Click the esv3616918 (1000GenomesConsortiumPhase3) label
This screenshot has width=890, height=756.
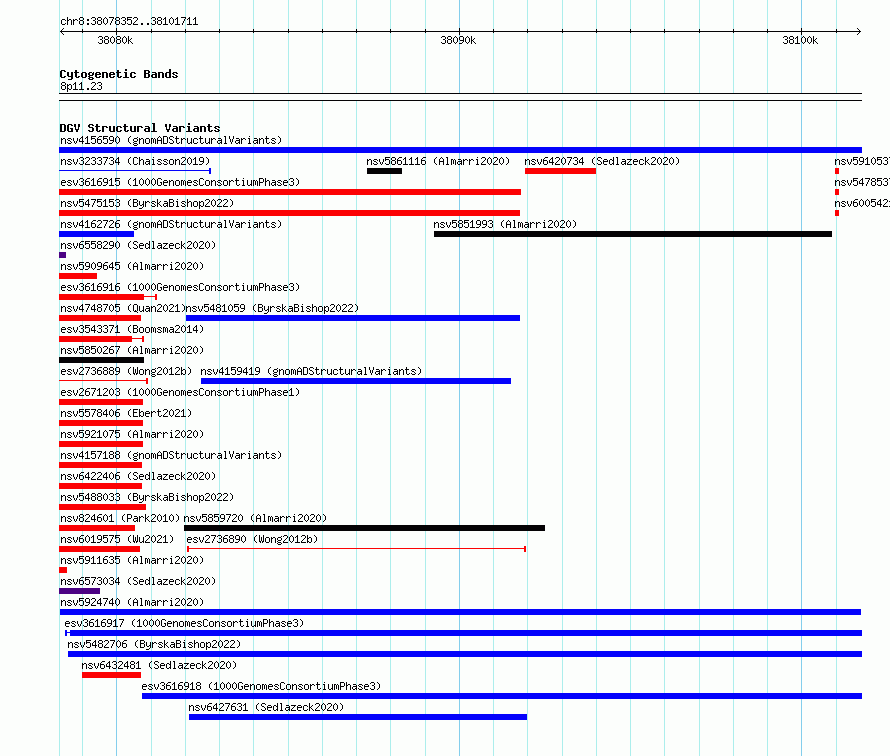261,686
